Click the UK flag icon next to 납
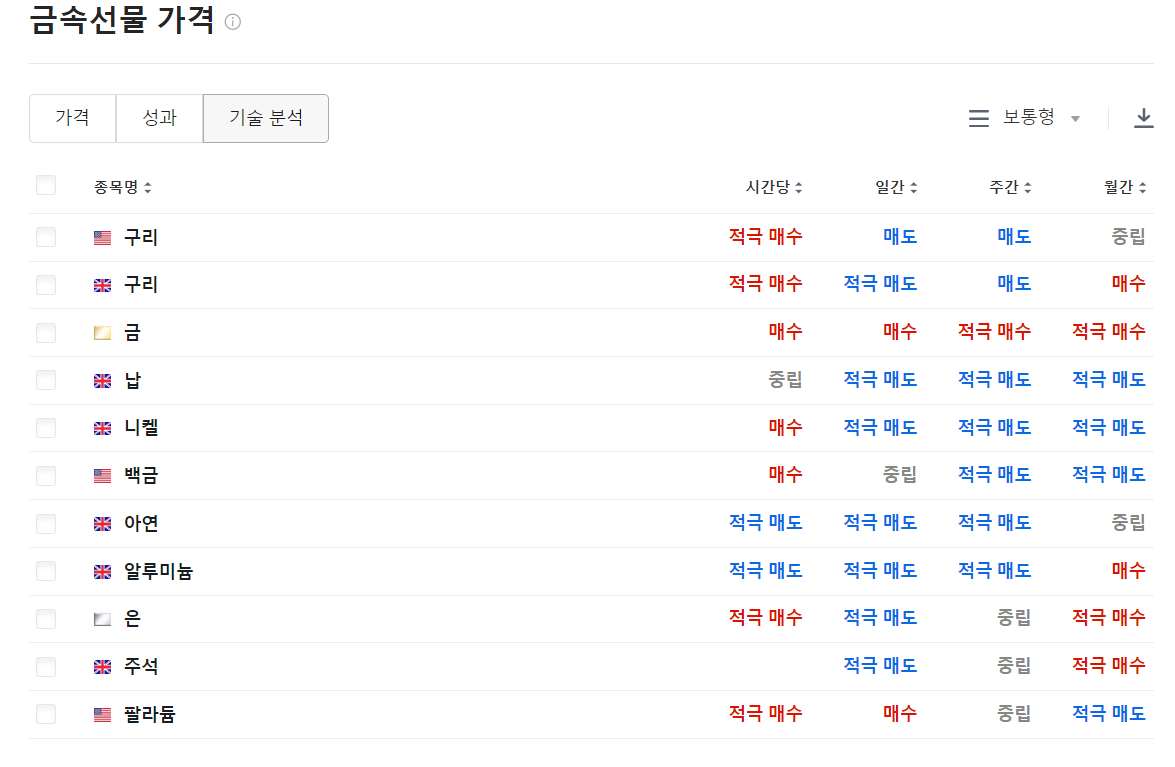Viewport: 1175px width, 767px height. tap(103, 381)
